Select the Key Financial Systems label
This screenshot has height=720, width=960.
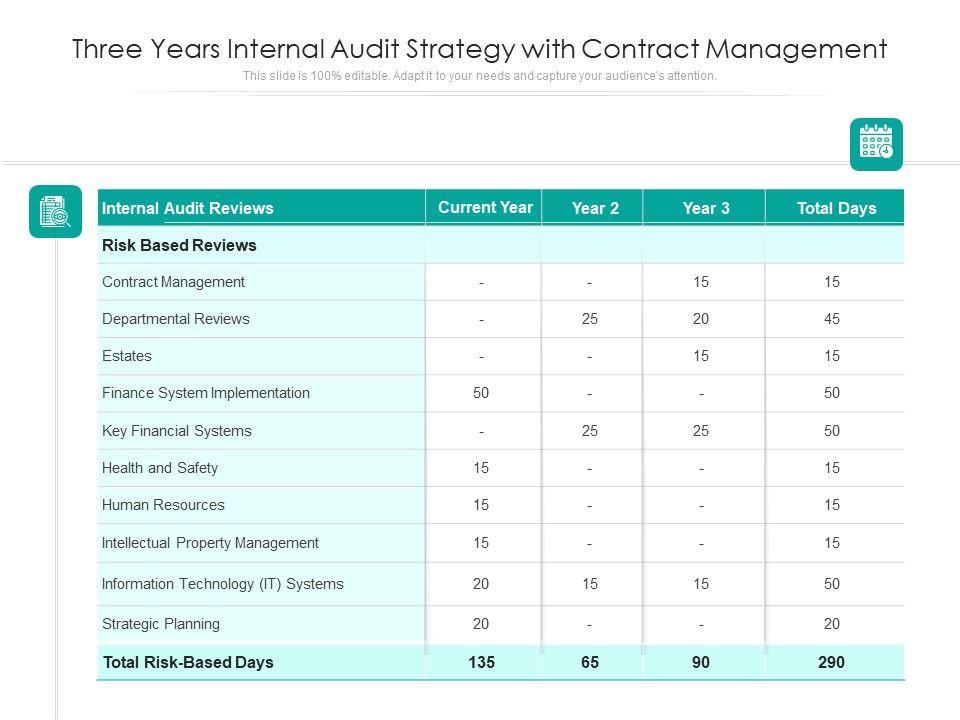177,431
